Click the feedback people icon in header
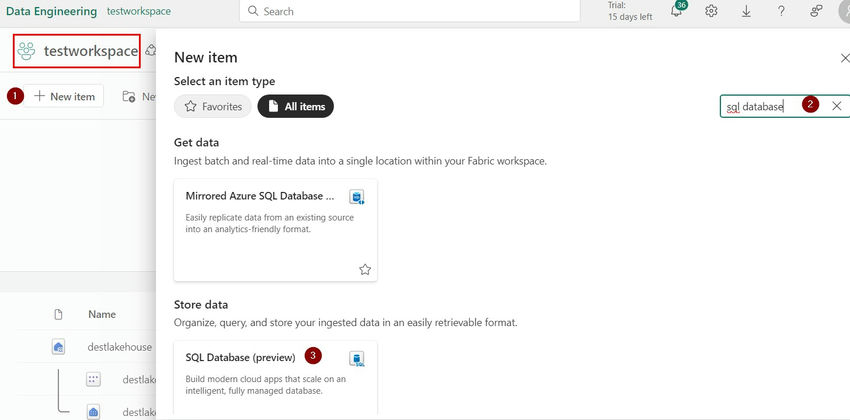This screenshot has height=420, width=850. click(x=816, y=11)
